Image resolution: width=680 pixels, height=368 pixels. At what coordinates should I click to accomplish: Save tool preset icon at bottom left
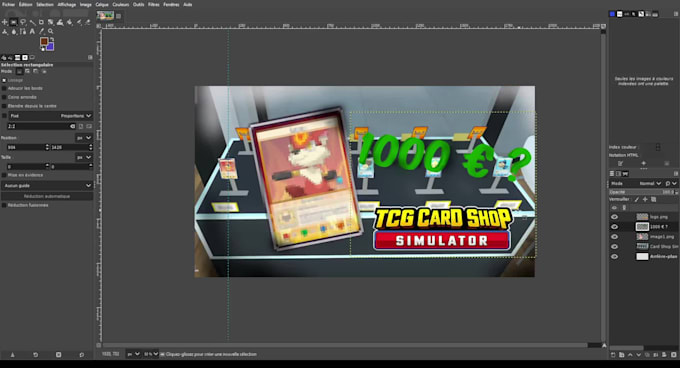click(13, 355)
